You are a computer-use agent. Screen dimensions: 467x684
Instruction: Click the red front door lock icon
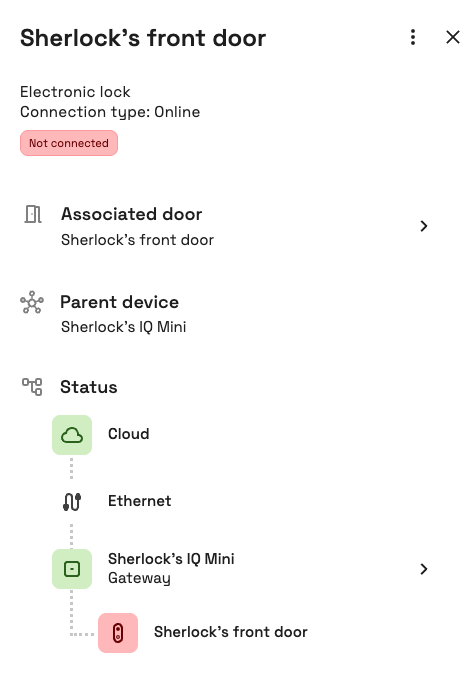click(x=118, y=633)
